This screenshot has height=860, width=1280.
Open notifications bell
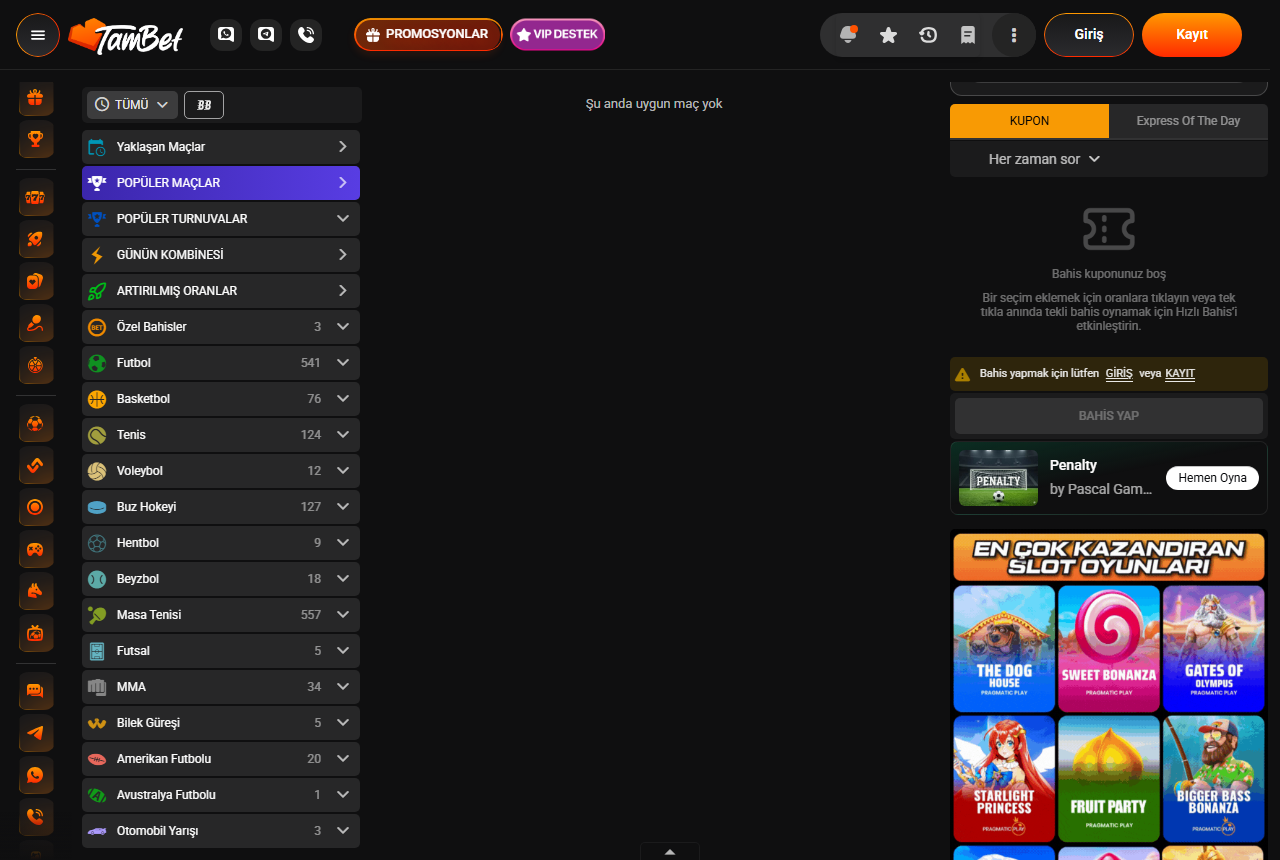tap(848, 35)
